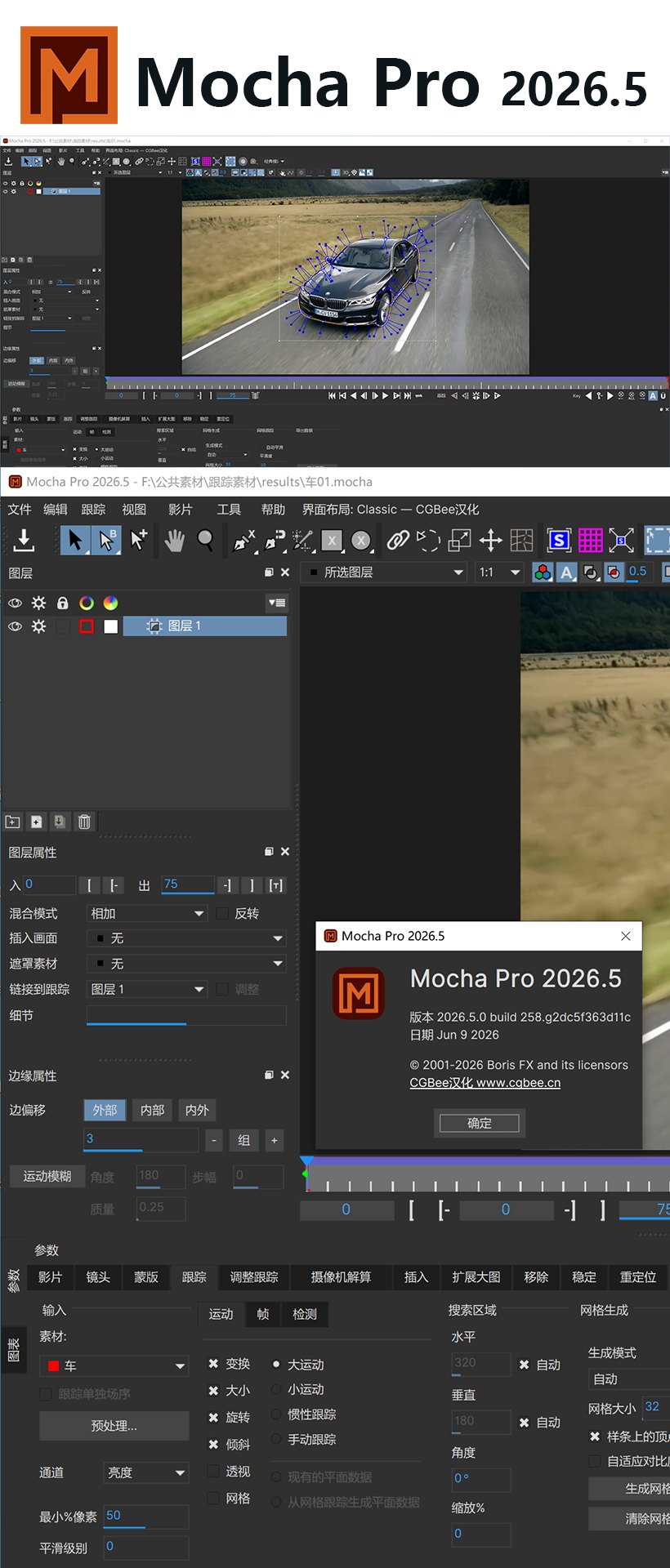Toggle the RGB channels view icon

pos(543,572)
